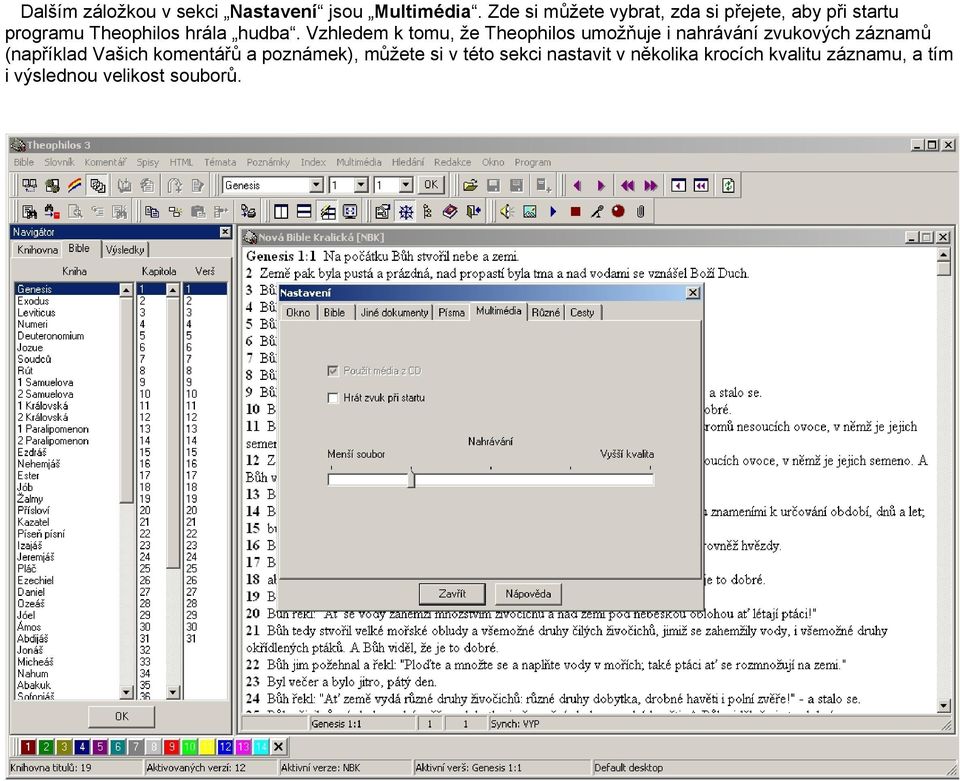960x781 pixels.
Task: Open the chapter number dropdown in toolbar
Action: [x=361, y=185]
